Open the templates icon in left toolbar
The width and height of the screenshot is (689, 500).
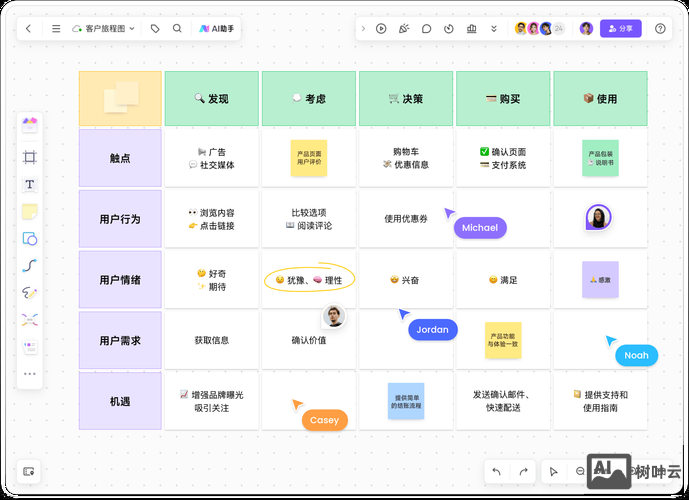tap(30, 125)
